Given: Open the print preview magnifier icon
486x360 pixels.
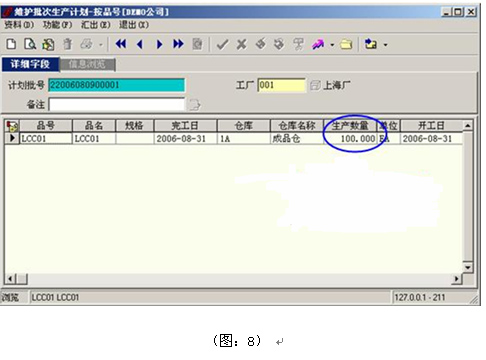Looking at the screenshot, I should click(x=30, y=44).
